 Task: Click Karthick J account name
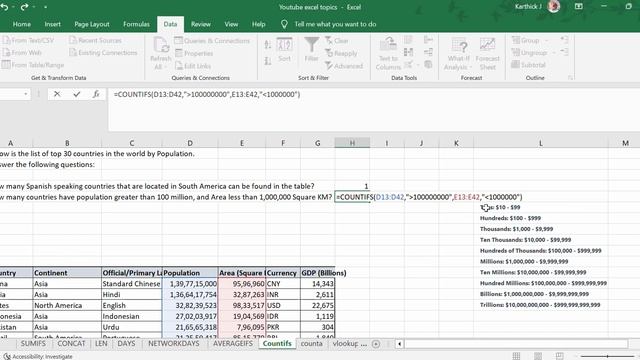click(528, 7)
